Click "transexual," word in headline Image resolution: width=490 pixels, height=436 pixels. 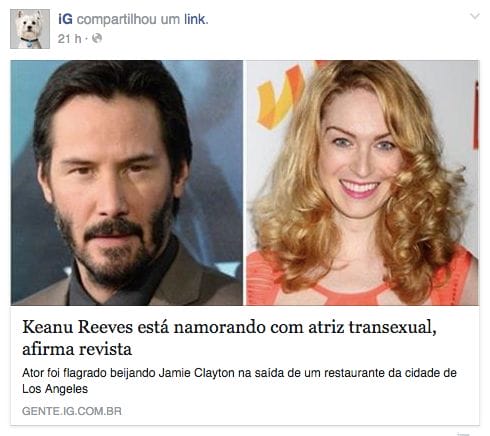click(x=393, y=327)
